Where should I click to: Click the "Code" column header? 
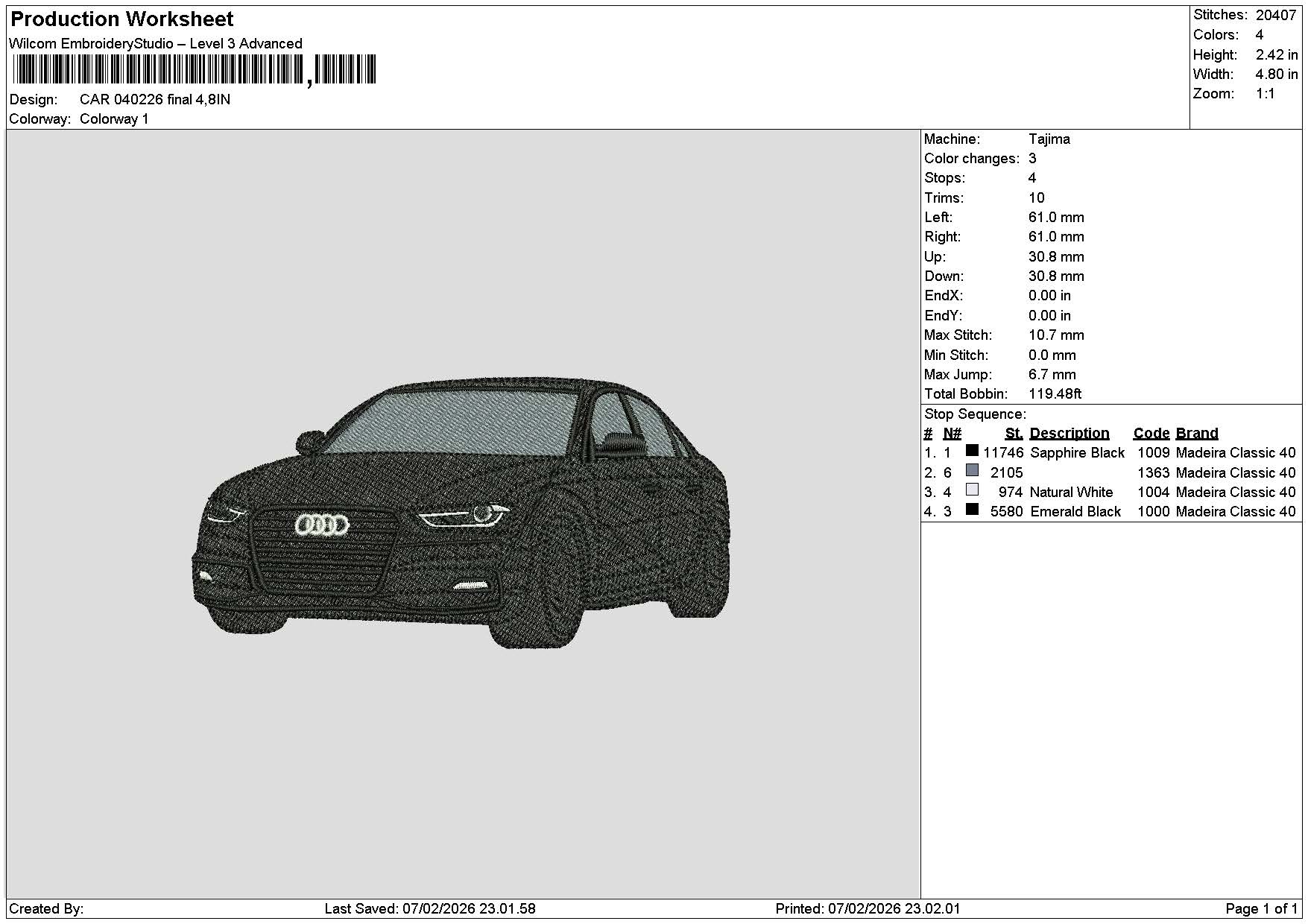click(1151, 433)
